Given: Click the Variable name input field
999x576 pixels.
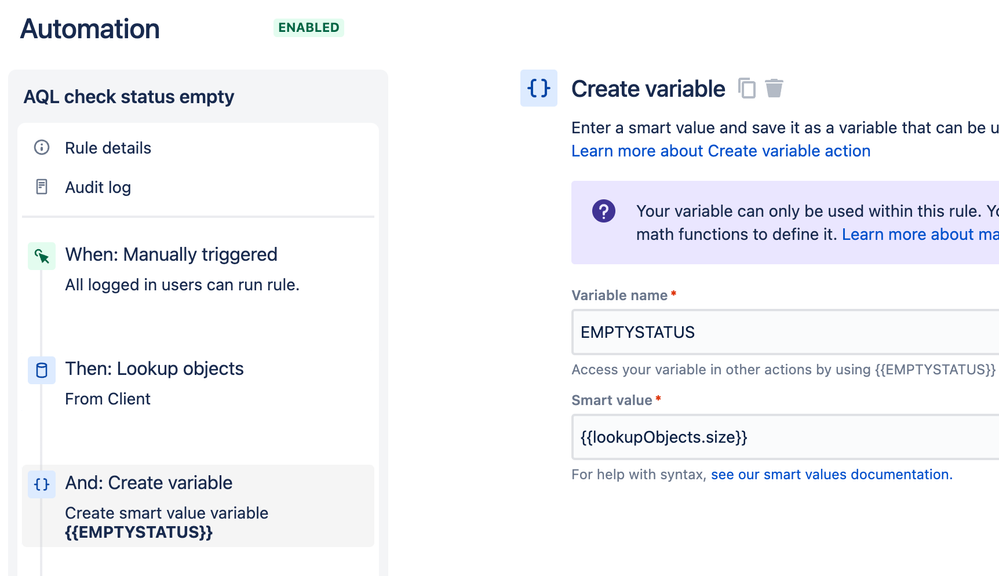Looking at the screenshot, I should tap(785, 332).
